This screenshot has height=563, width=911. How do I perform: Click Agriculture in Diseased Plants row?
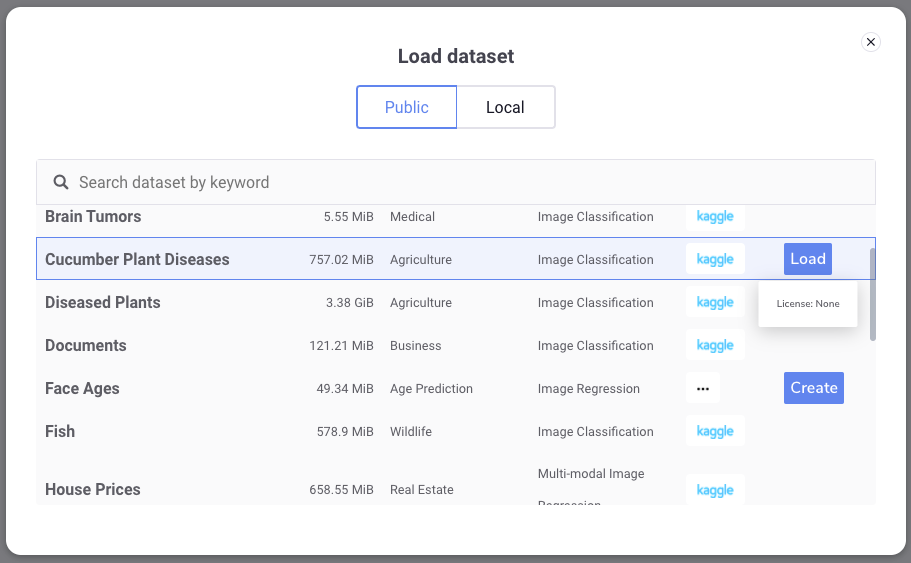coord(421,303)
